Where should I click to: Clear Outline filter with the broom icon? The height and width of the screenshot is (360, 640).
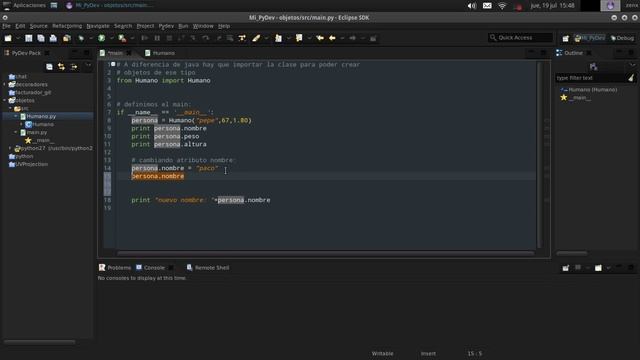(631, 78)
